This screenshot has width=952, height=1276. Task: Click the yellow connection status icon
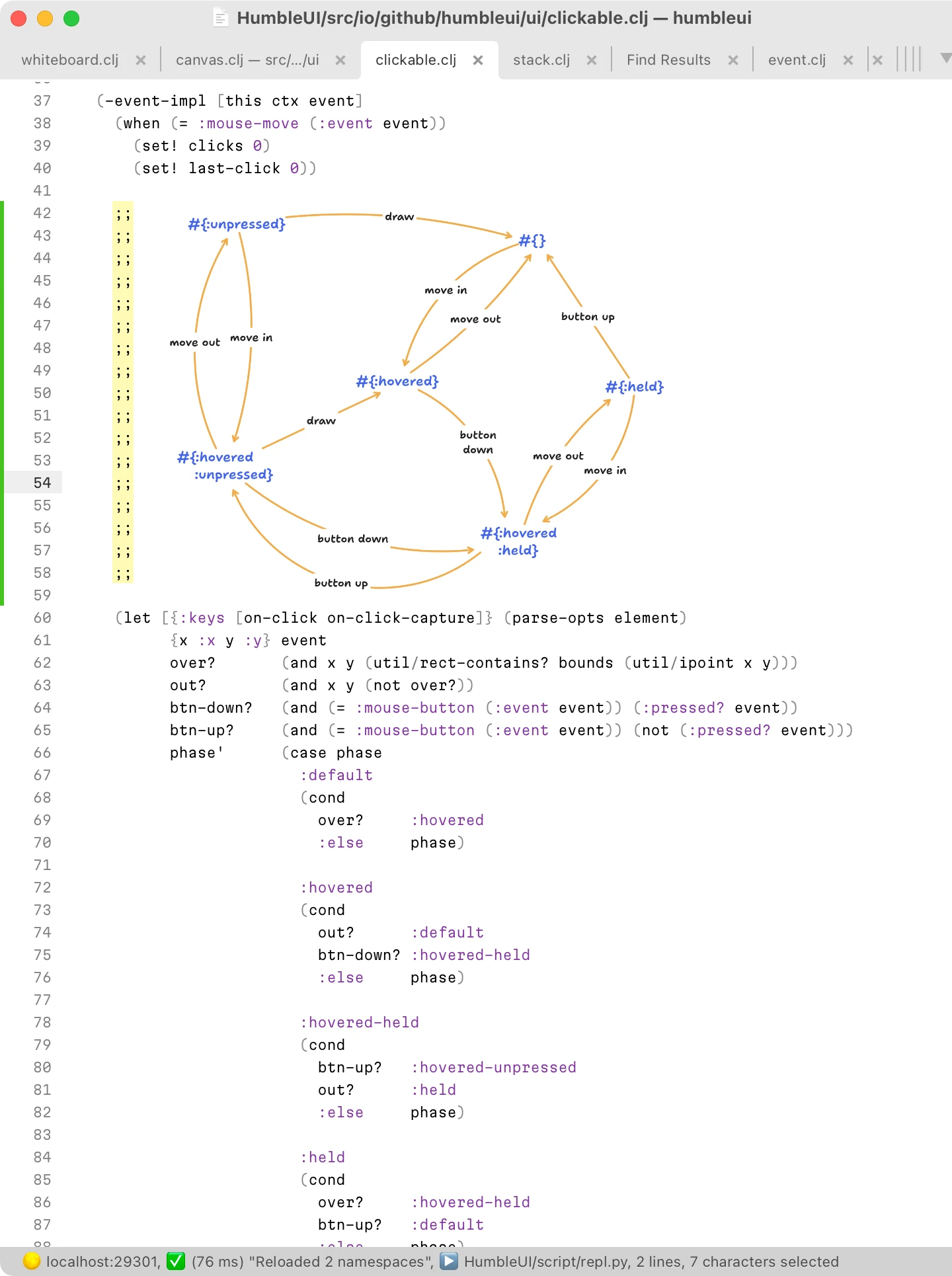[x=32, y=1261]
